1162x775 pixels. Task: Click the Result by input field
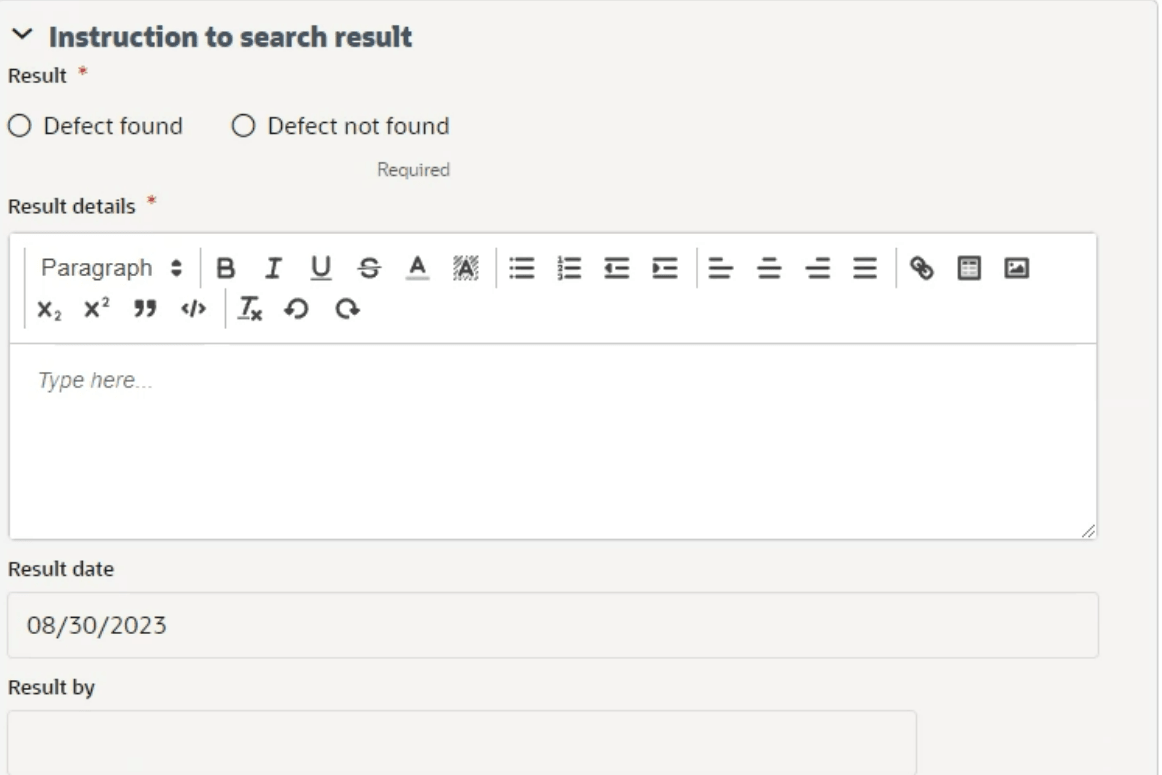[462, 742]
